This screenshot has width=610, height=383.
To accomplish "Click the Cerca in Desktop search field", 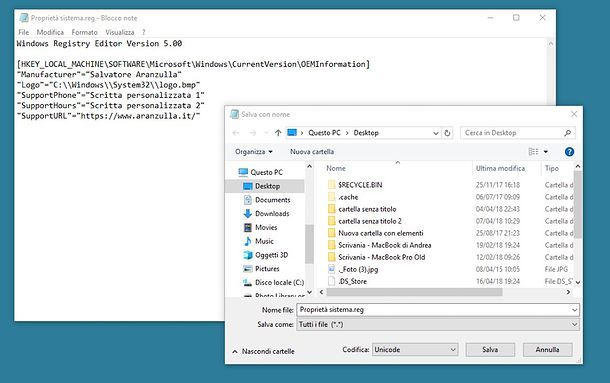I will 517,133.
